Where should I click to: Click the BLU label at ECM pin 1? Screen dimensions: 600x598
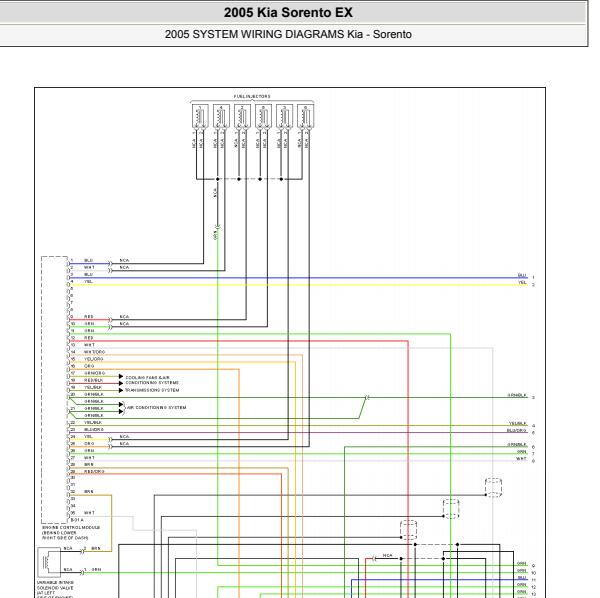(x=88, y=260)
